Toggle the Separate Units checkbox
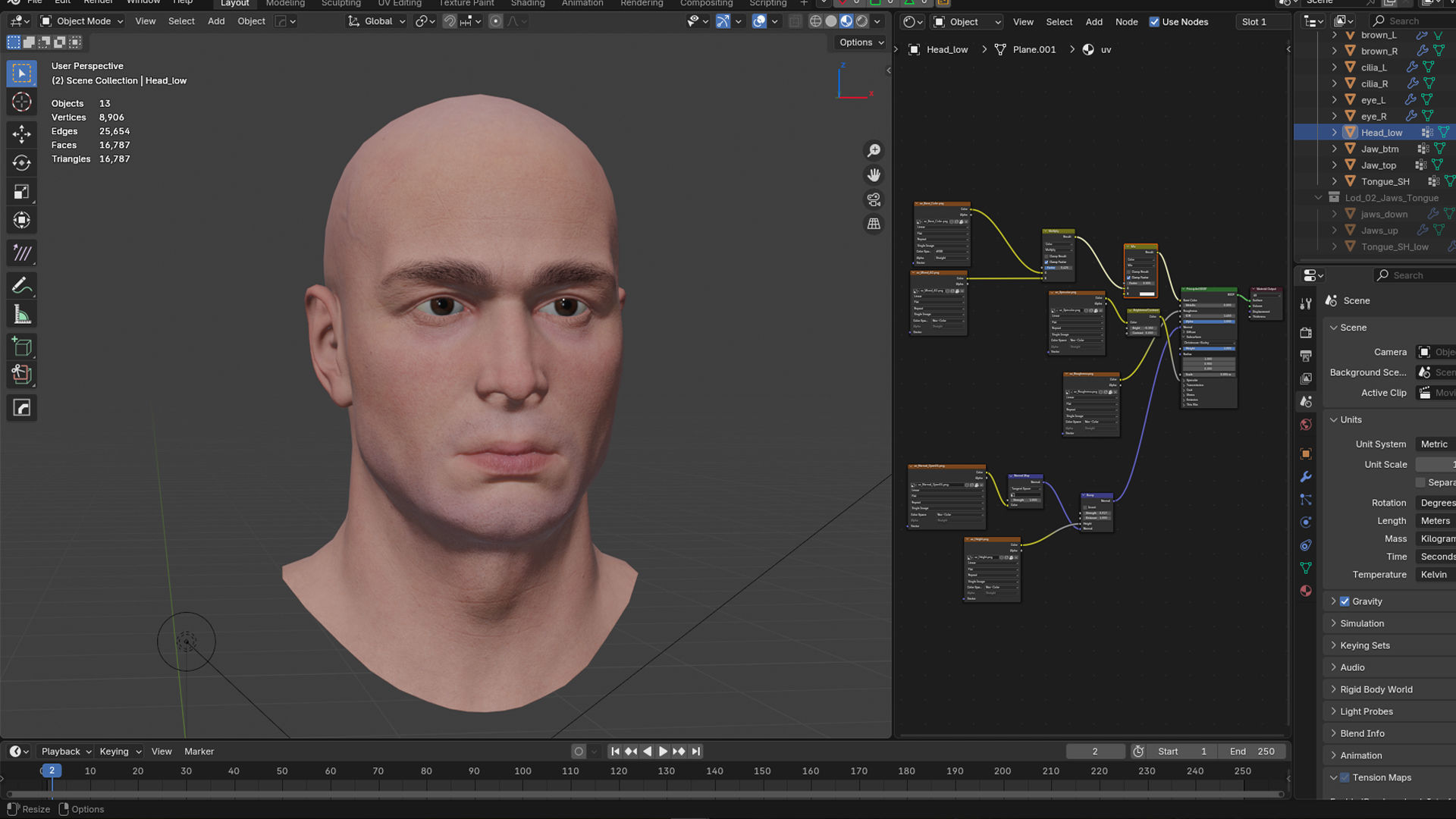The image size is (1456, 819). coord(1420,482)
